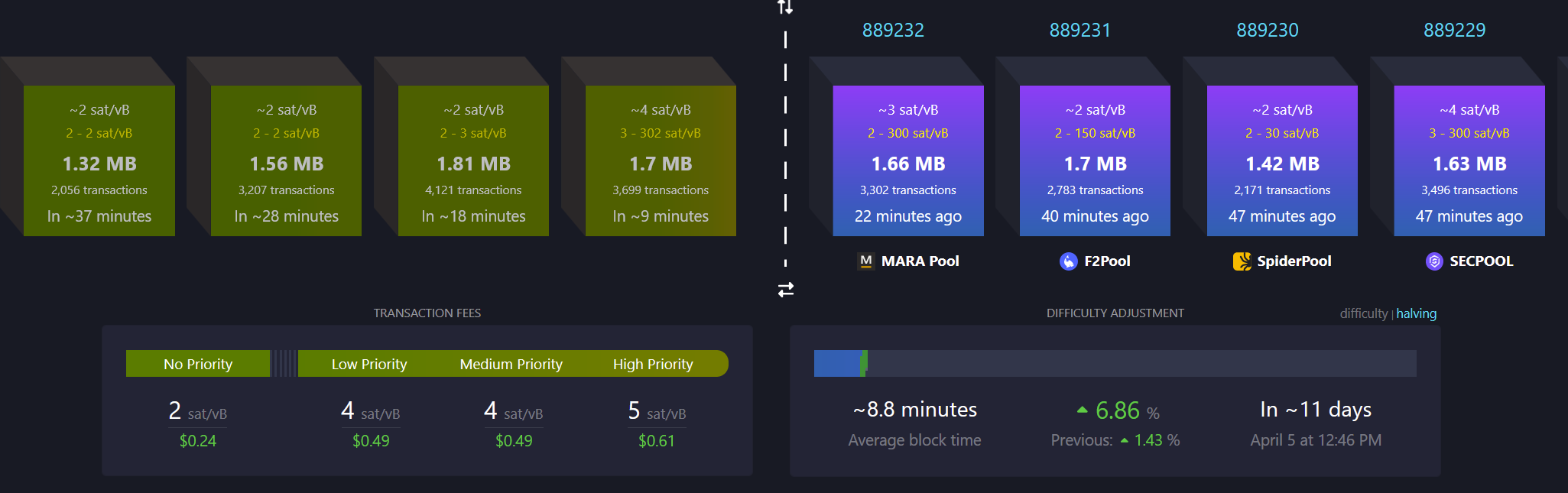Open the 1.81 MB pending block in ~18 minutes
Viewport: 1568px width, 493px height.
tap(473, 161)
